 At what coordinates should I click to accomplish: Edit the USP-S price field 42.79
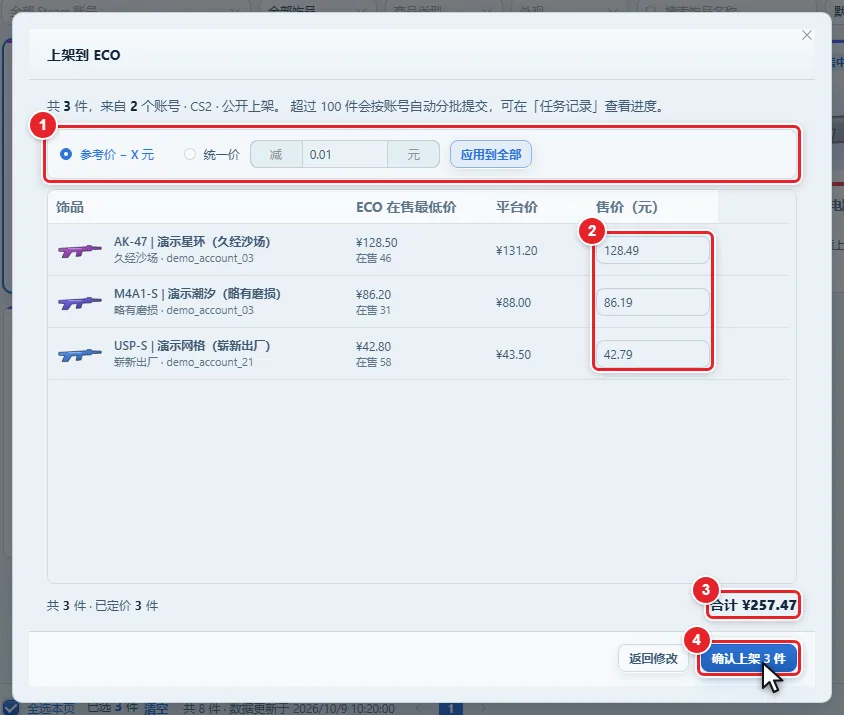(652, 354)
